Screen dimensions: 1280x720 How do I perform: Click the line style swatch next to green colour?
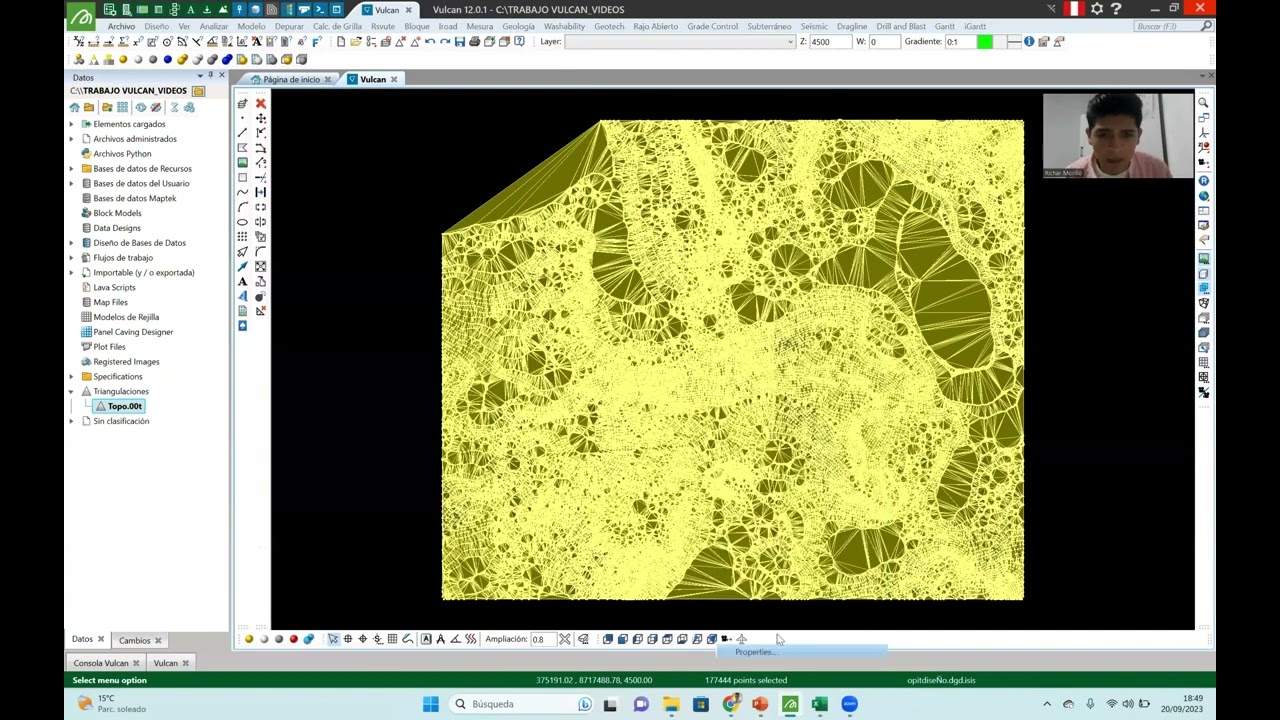[x=1015, y=42]
